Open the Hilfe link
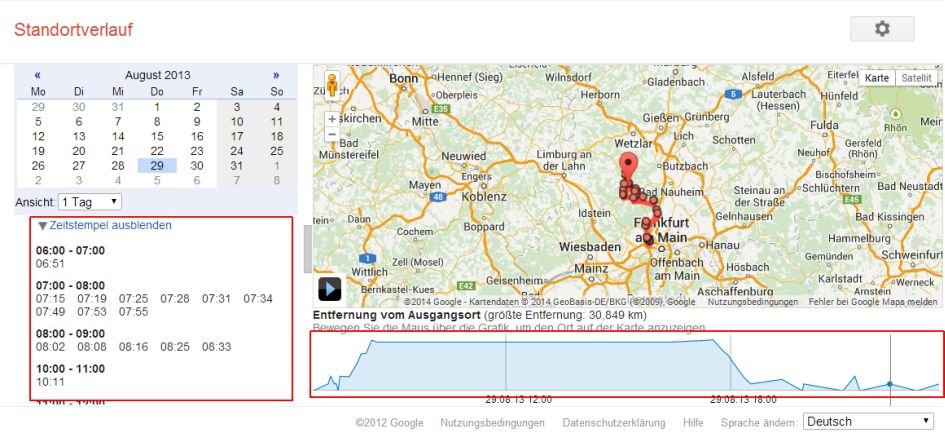945x433 pixels. point(693,423)
